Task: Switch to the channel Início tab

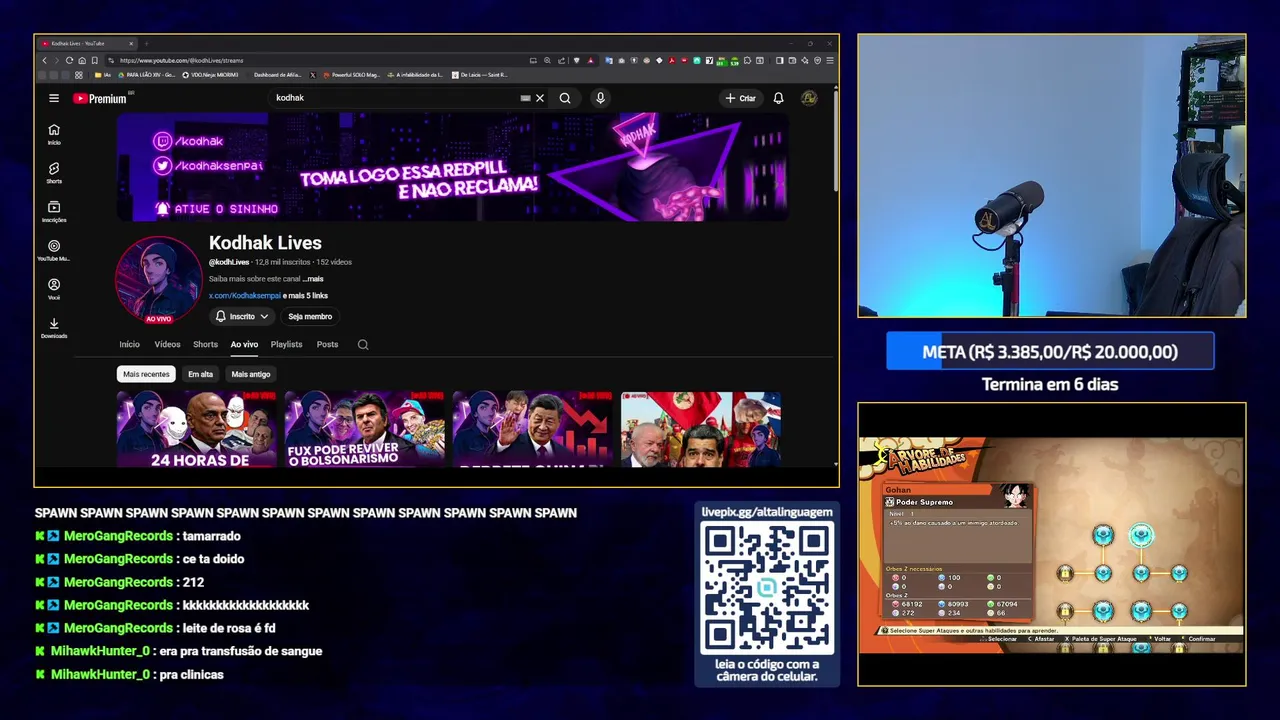Action: (130, 344)
